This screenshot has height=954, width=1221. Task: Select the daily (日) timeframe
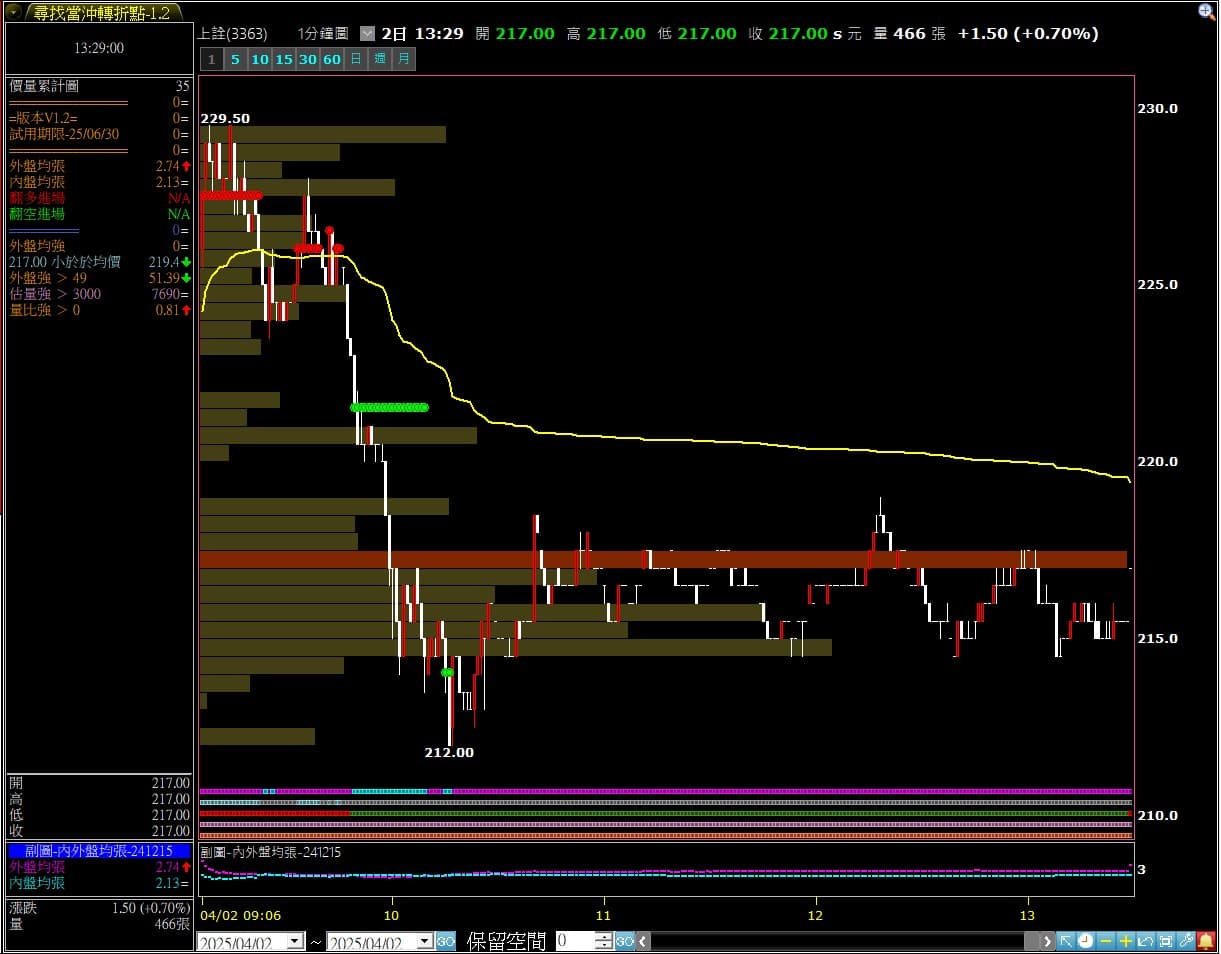(x=356, y=59)
